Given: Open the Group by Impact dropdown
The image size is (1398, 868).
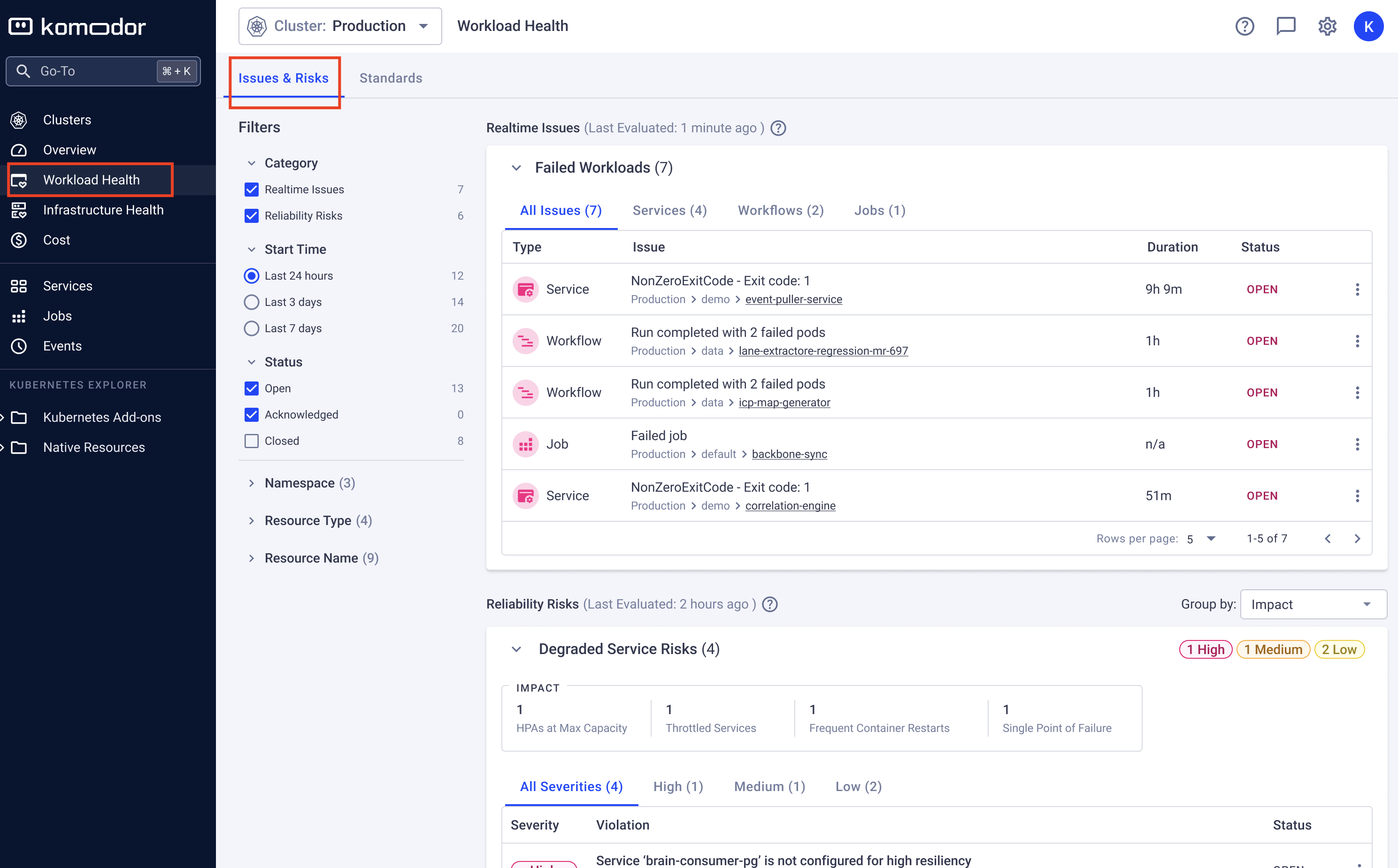Looking at the screenshot, I should [x=1313, y=604].
